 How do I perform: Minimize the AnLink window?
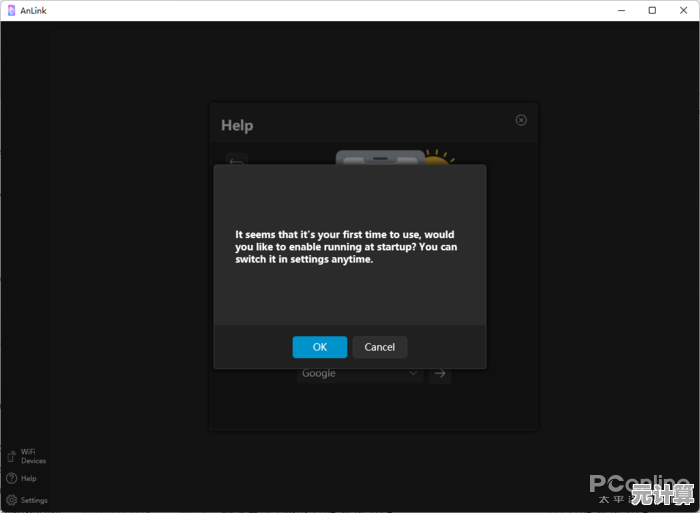(x=621, y=10)
